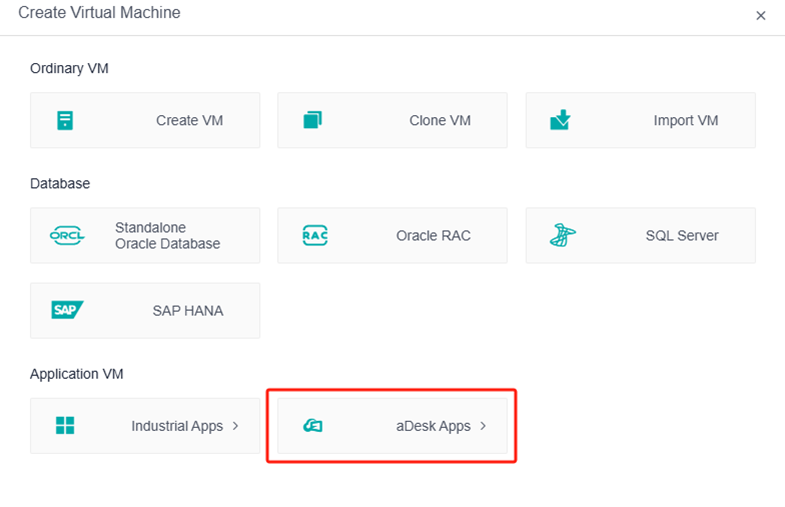Close the Create Virtual Machine dialog

760,16
